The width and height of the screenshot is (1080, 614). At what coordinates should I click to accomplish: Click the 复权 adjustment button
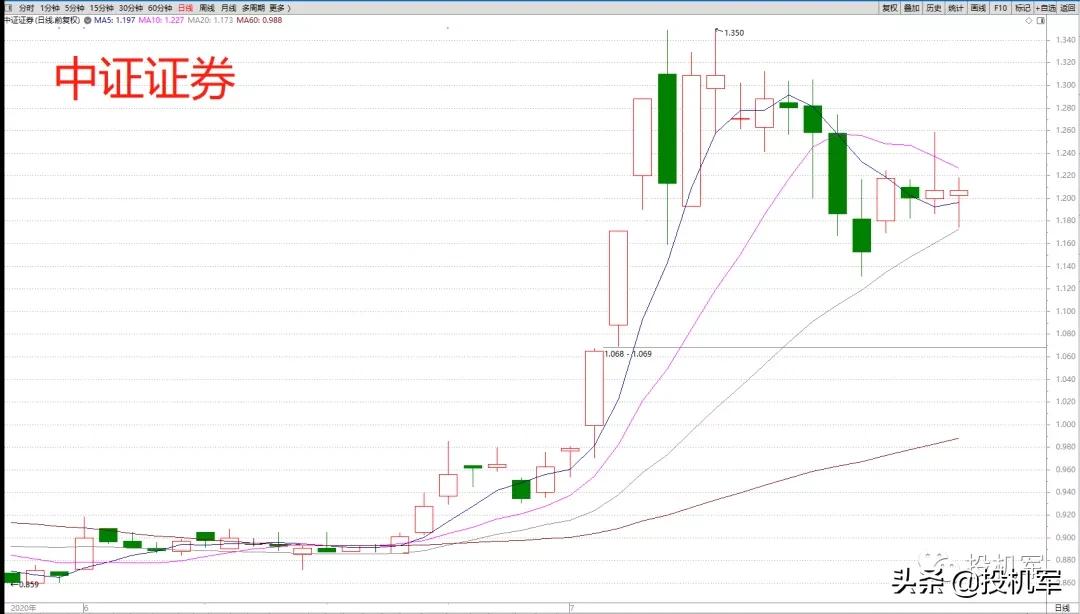coord(890,8)
